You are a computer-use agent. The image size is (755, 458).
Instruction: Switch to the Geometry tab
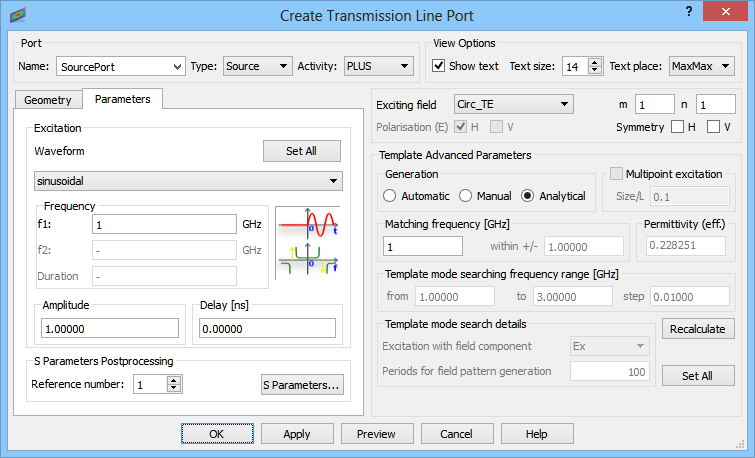coord(48,100)
